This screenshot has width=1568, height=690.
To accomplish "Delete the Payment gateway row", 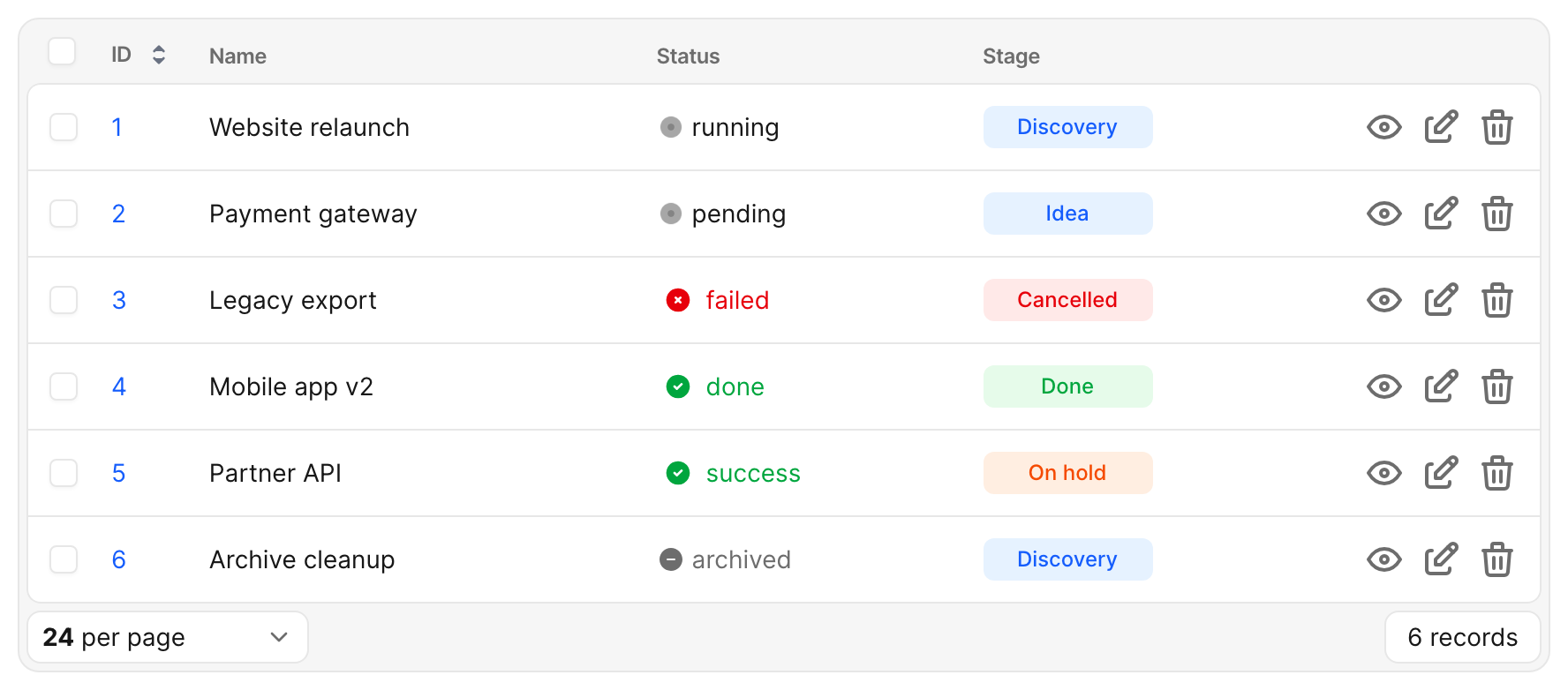I will tap(1497, 214).
